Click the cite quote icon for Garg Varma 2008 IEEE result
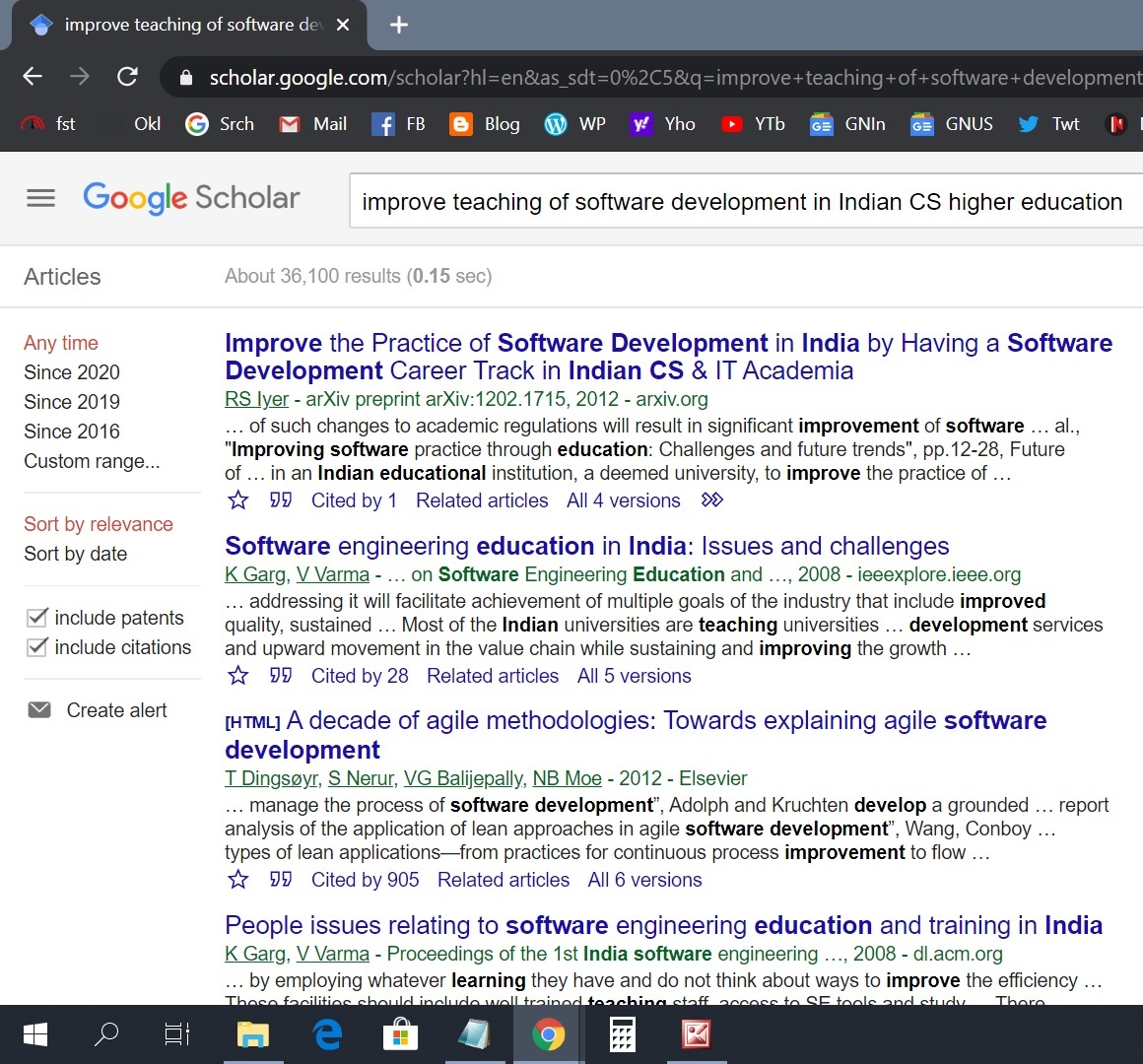The image size is (1143, 1064). click(281, 676)
